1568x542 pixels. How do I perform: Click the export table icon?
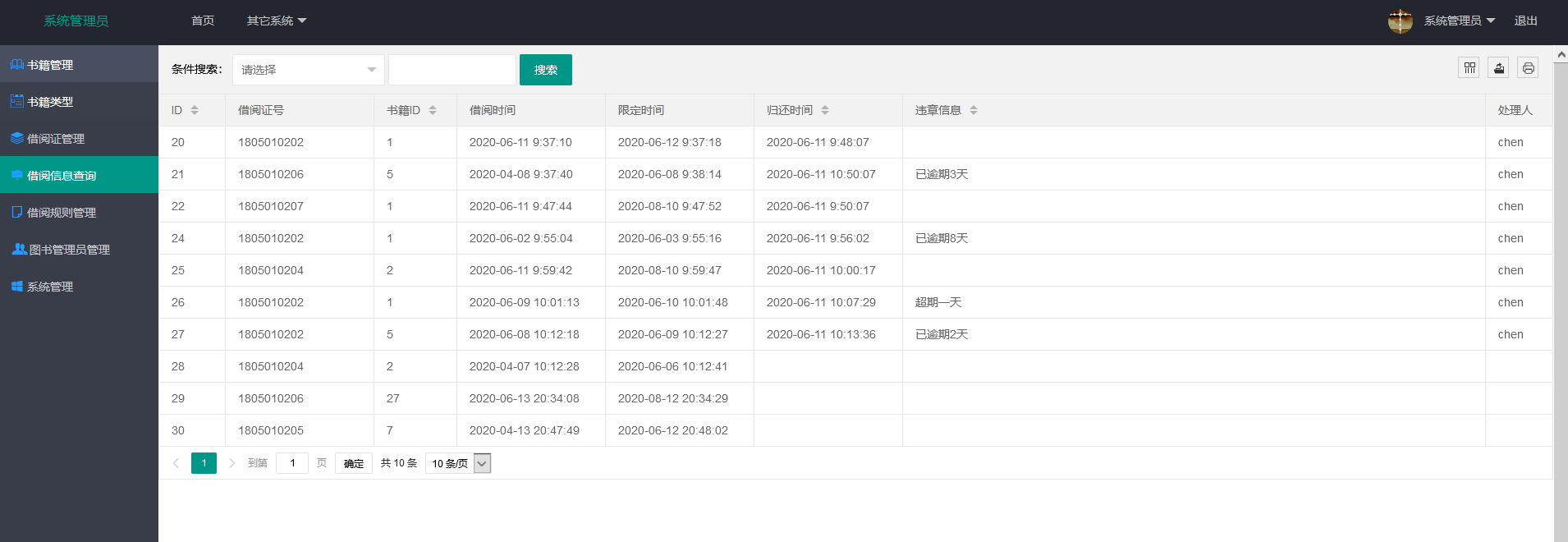[x=1499, y=68]
